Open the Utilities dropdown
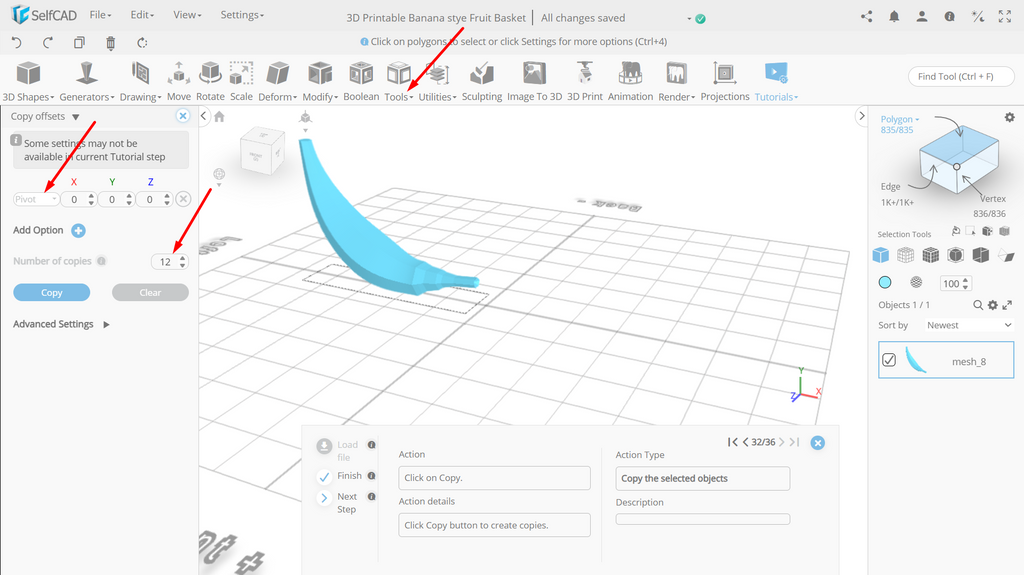This screenshot has height=575, width=1024. tap(438, 82)
